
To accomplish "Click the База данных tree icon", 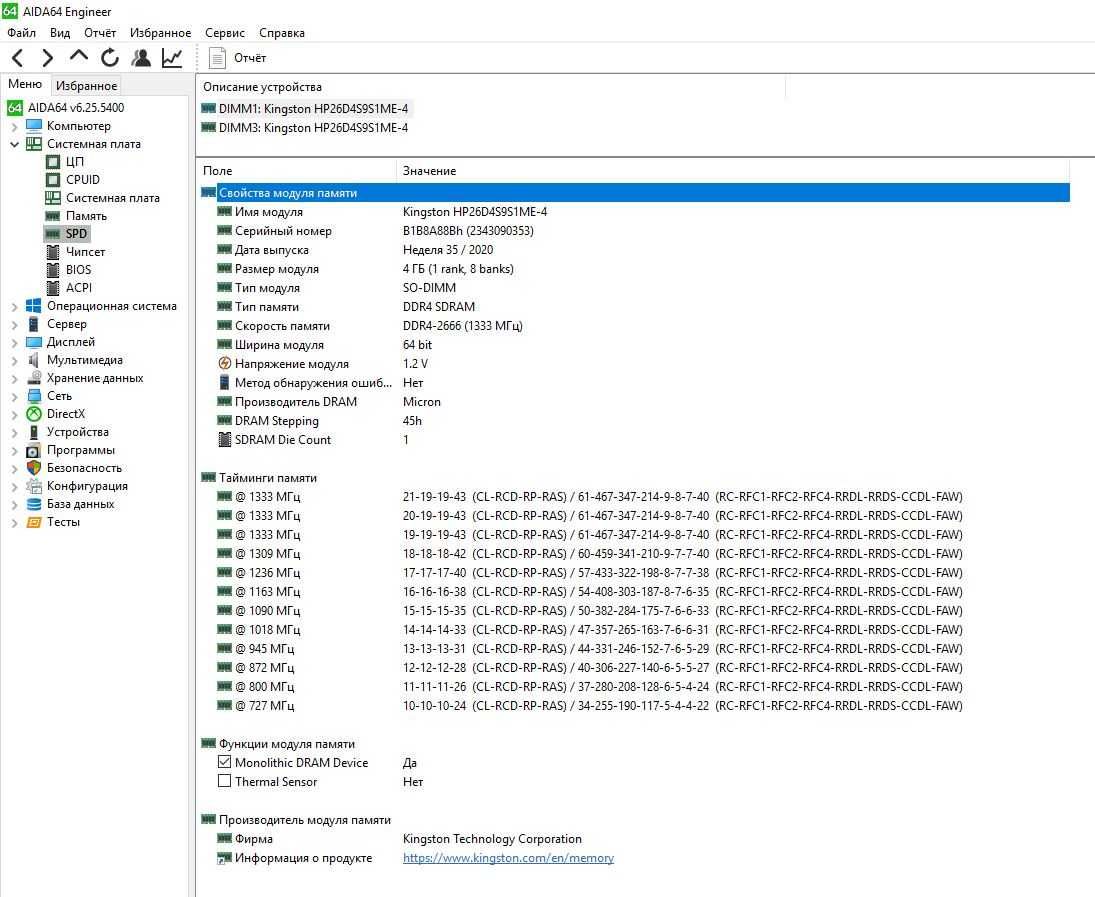I will point(34,504).
